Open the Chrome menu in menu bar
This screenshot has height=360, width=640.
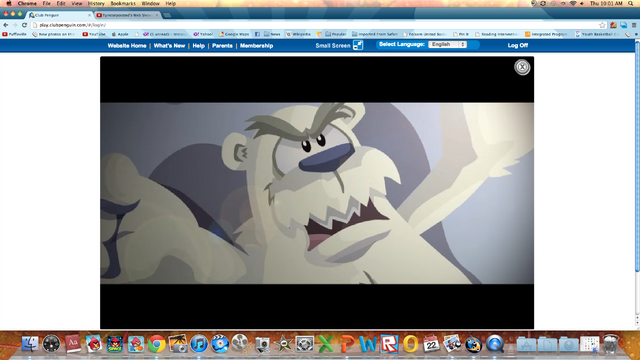27,3
